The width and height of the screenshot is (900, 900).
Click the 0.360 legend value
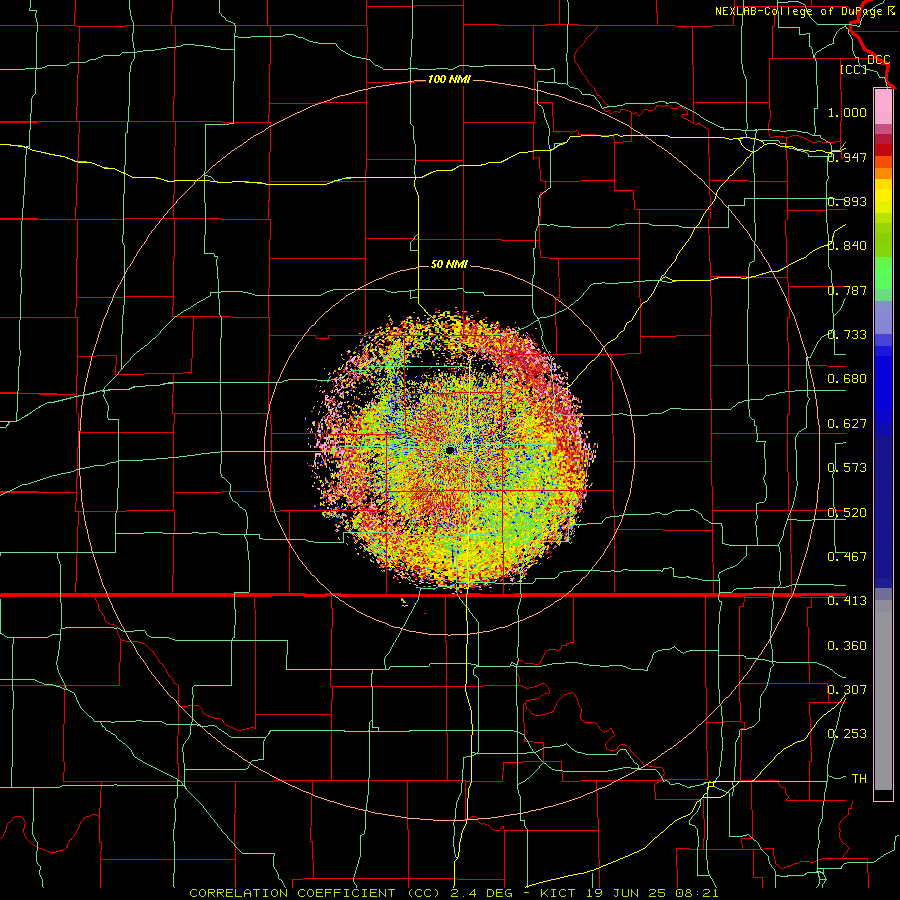pyautogui.click(x=847, y=646)
